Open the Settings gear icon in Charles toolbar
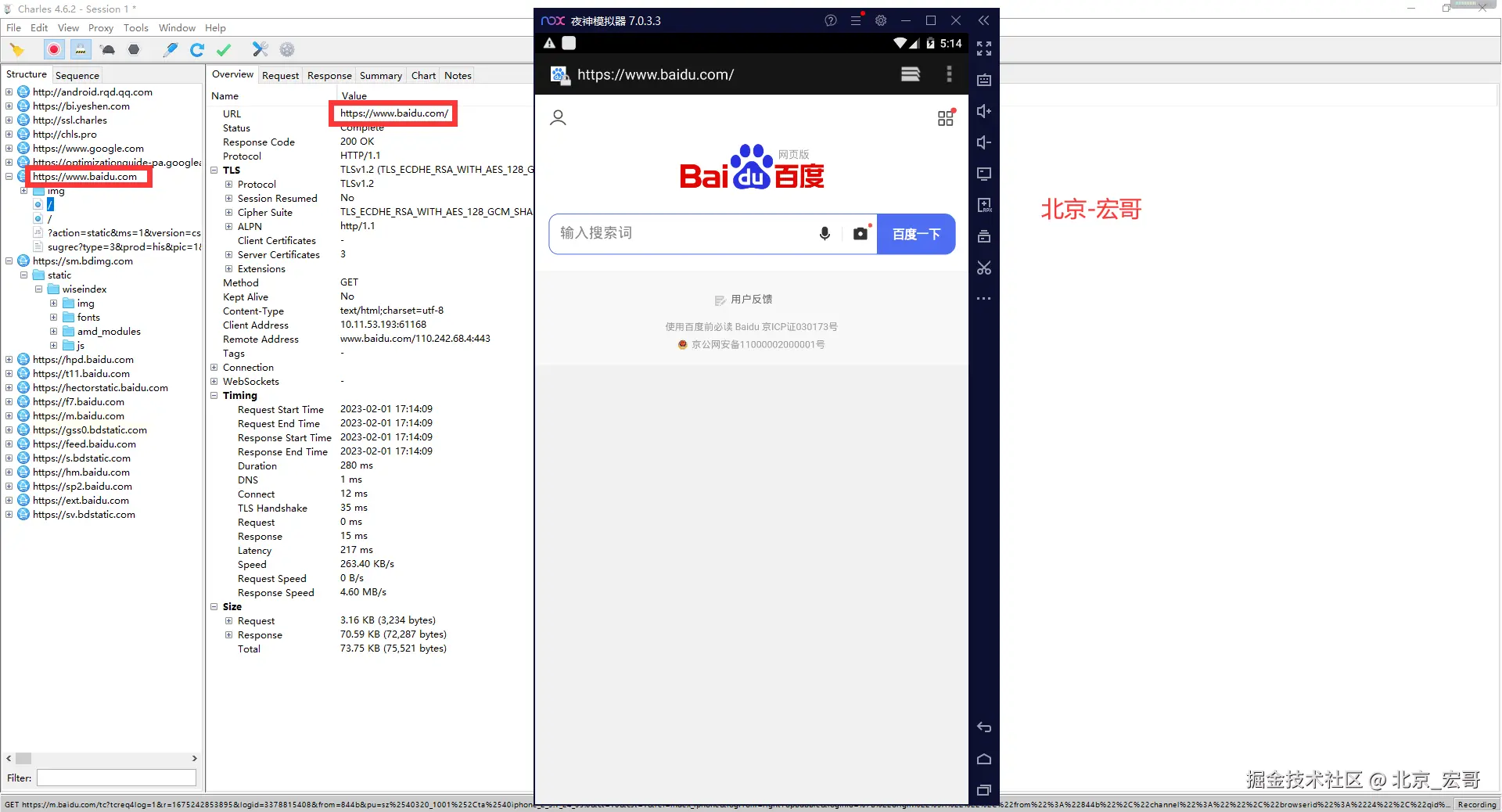1502x812 pixels. 287,50
